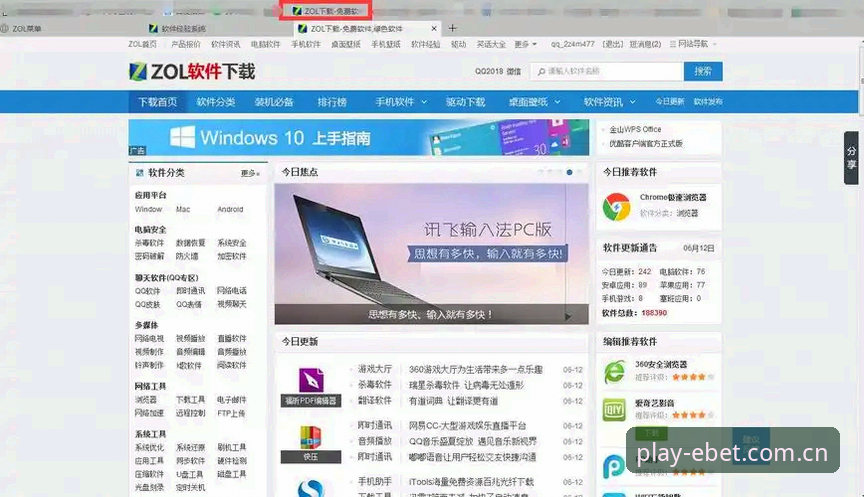864x497 pixels.
Task: Open the 金山WPS Office link
Action: click(635, 129)
